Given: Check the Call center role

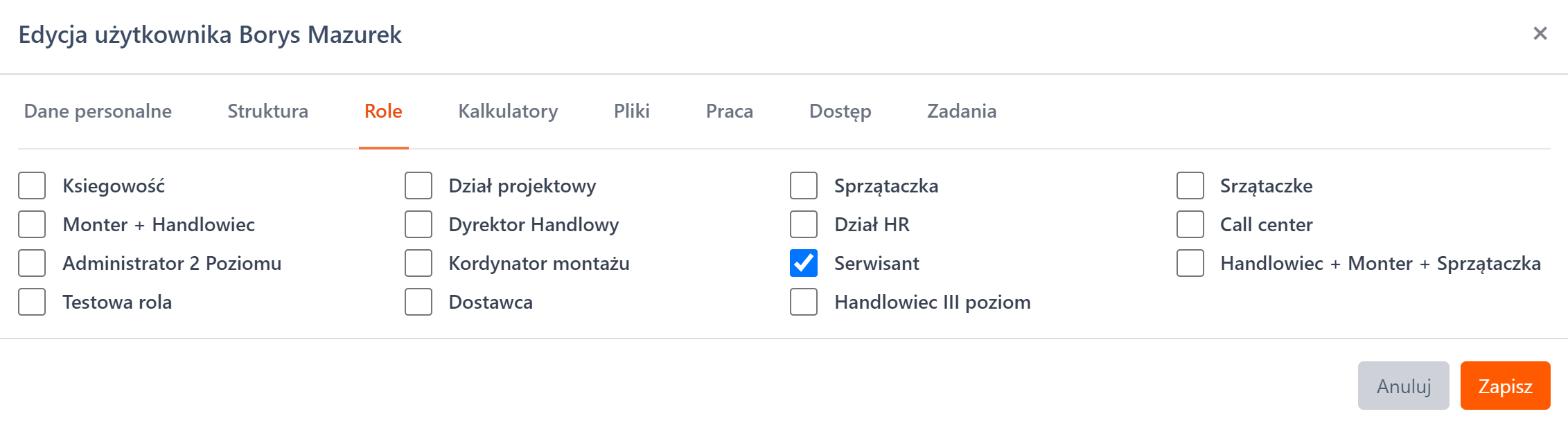Looking at the screenshot, I should coord(1190,224).
